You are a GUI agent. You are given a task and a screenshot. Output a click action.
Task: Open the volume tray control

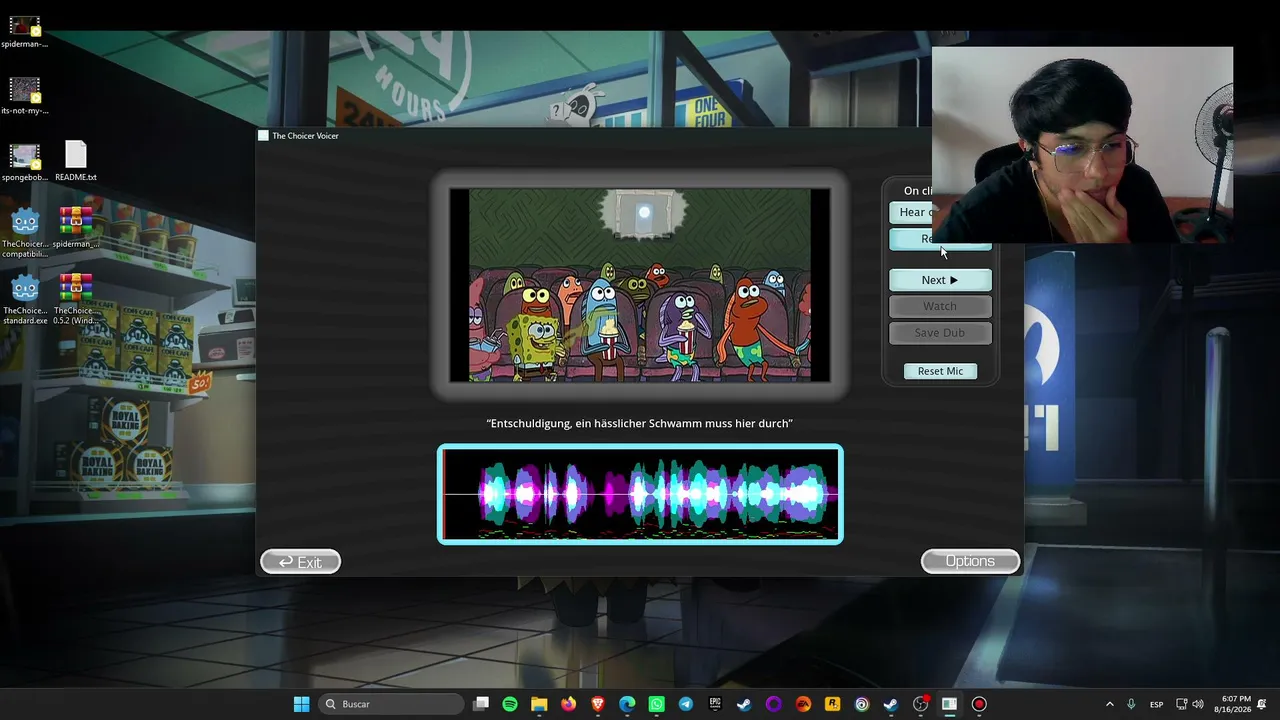1198,704
